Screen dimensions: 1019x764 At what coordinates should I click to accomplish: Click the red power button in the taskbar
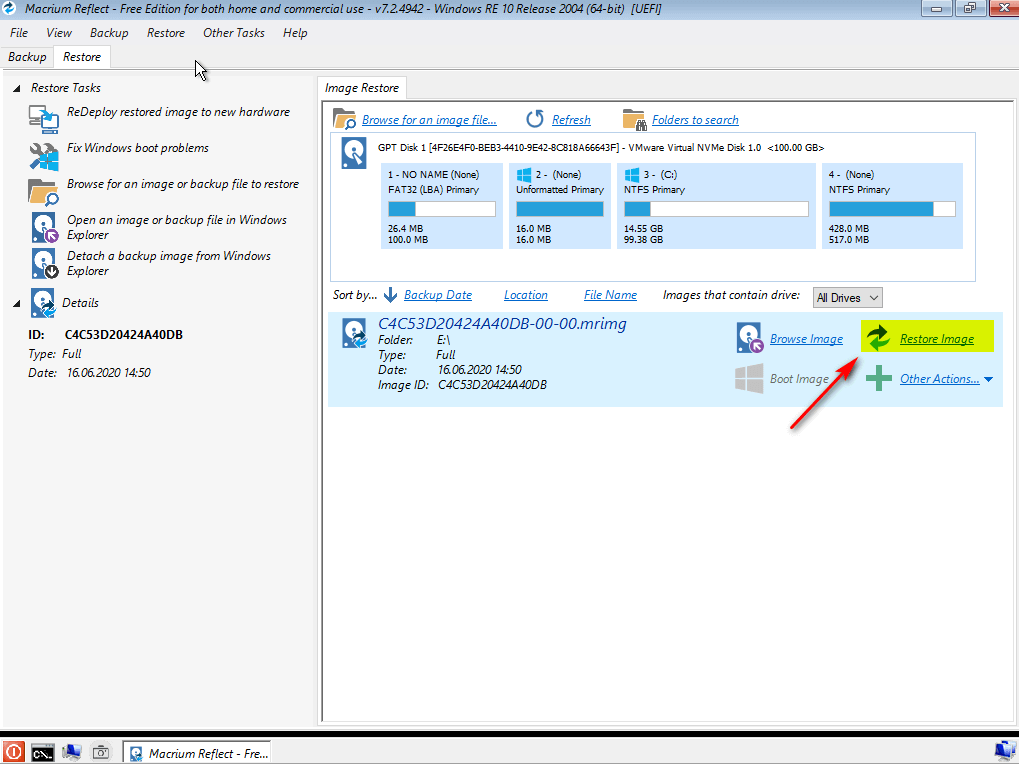(x=13, y=752)
